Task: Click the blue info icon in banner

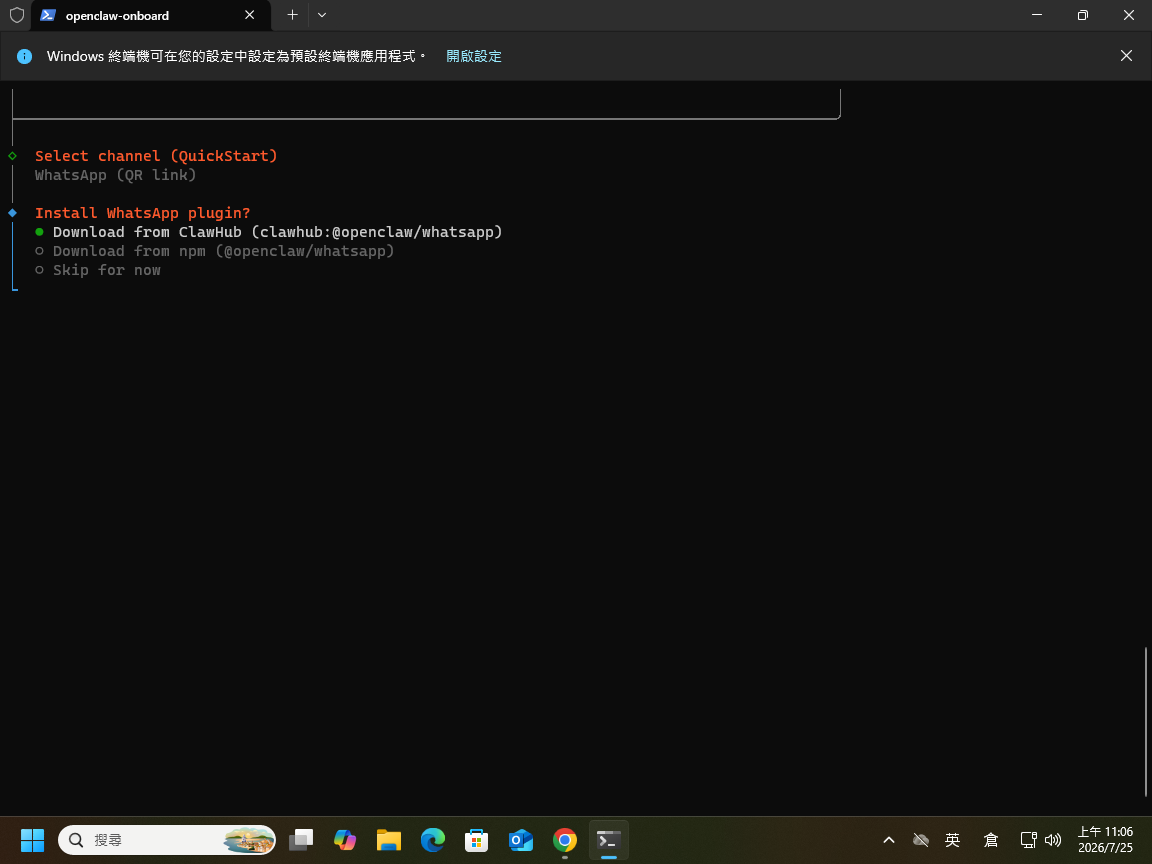Action: (24, 57)
